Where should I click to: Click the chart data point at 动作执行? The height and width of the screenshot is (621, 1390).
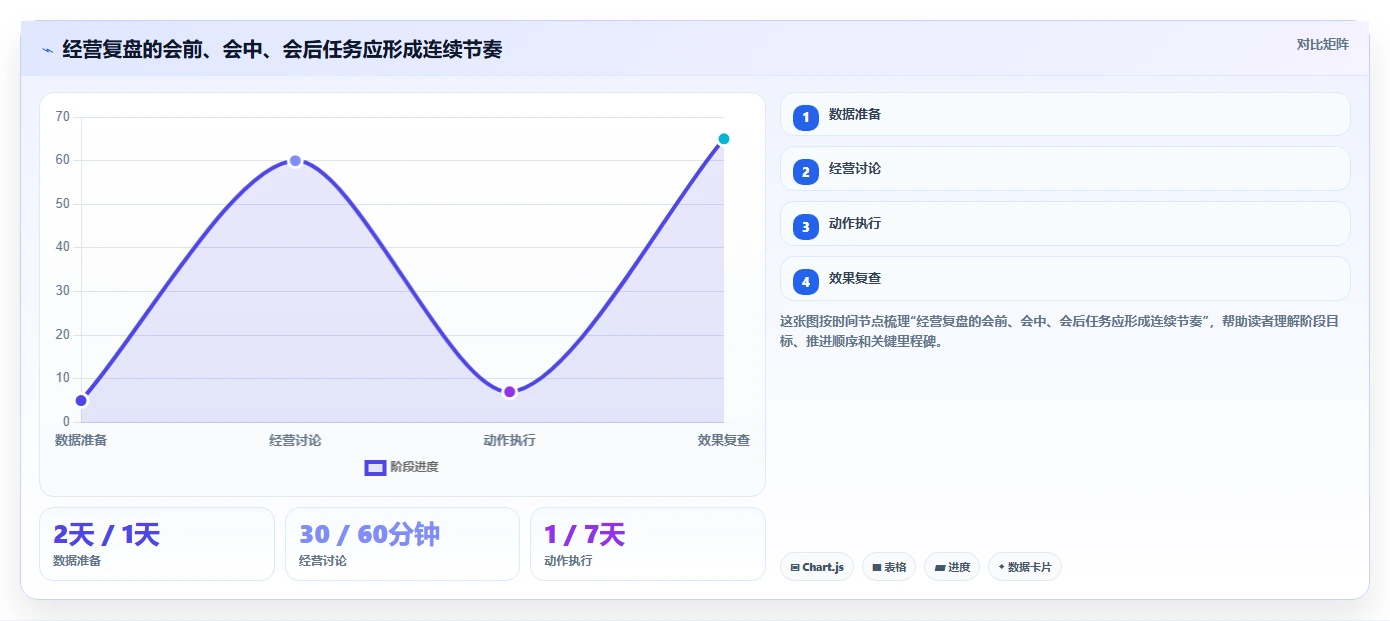tap(509, 392)
